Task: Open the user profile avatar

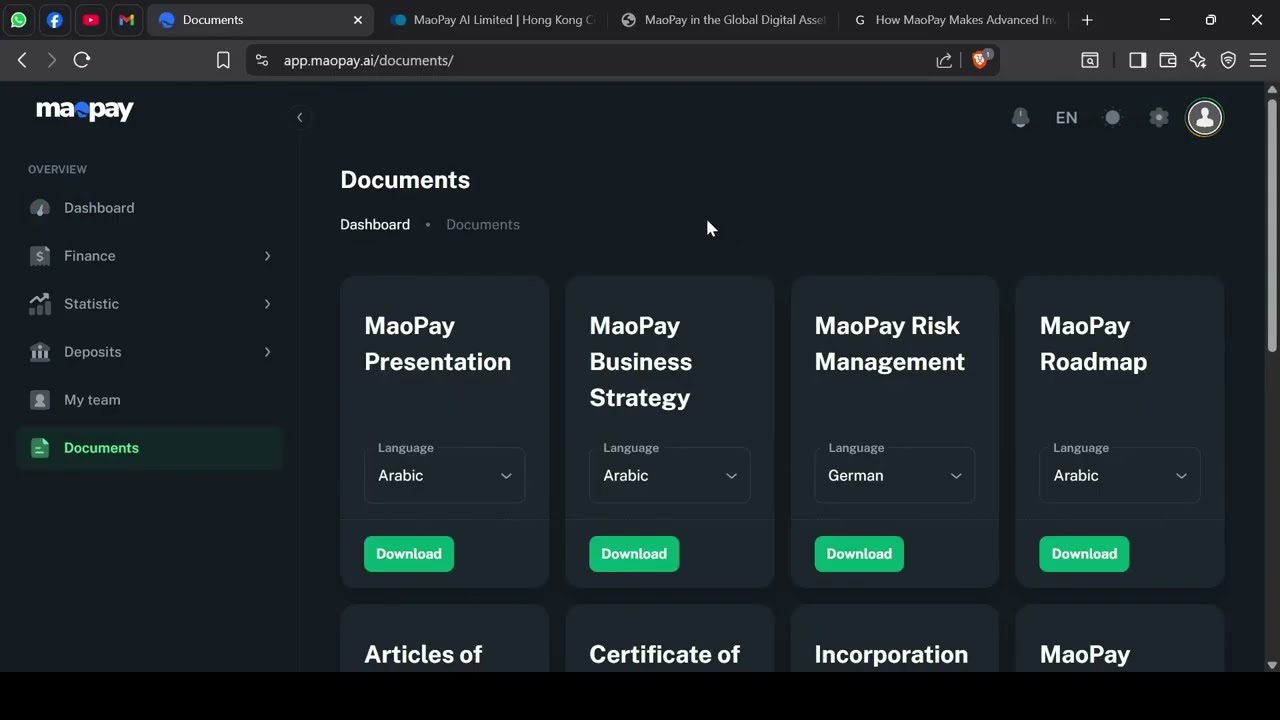Action: coord(1204,118)
